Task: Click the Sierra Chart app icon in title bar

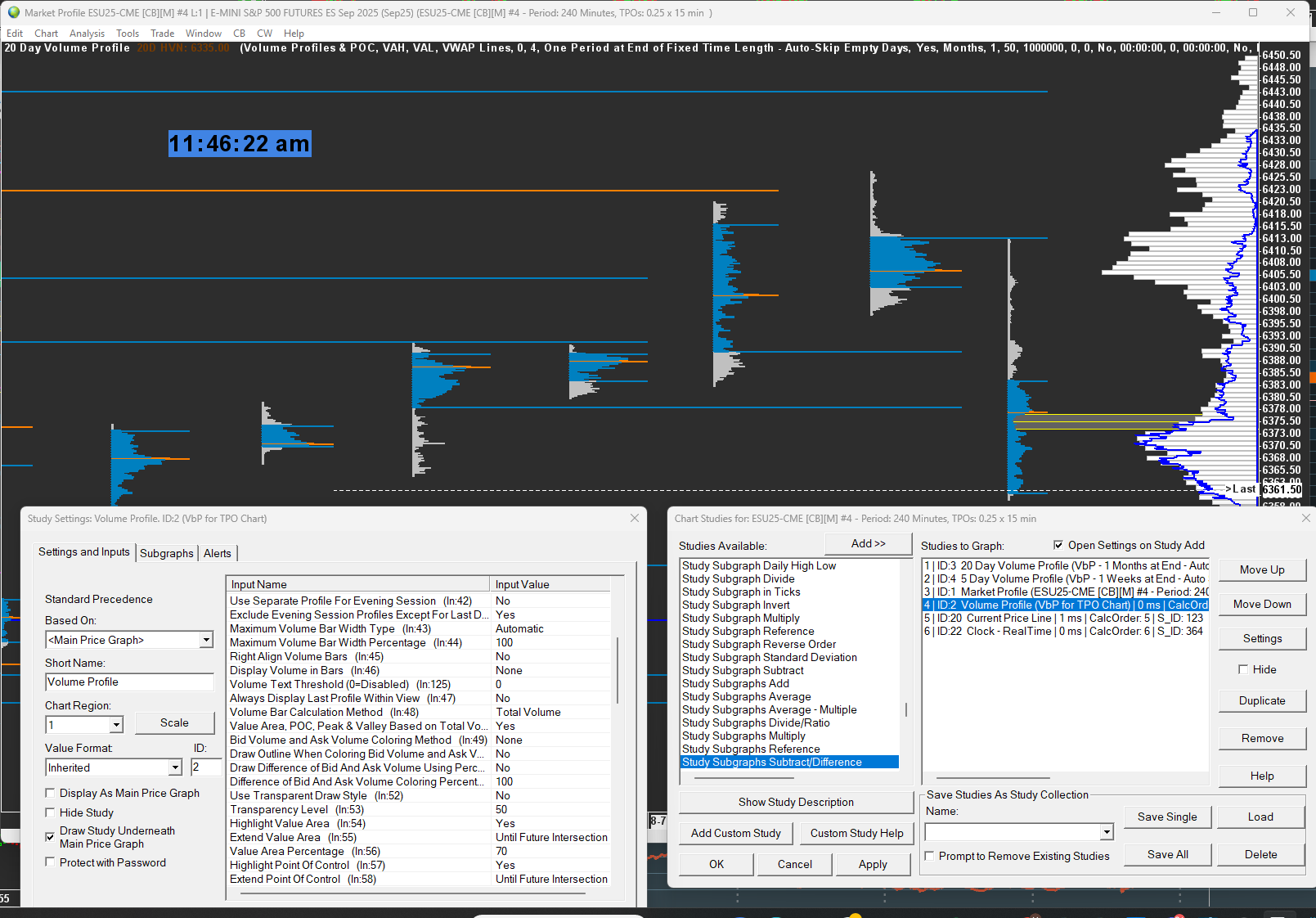Action: coord(13,12)
